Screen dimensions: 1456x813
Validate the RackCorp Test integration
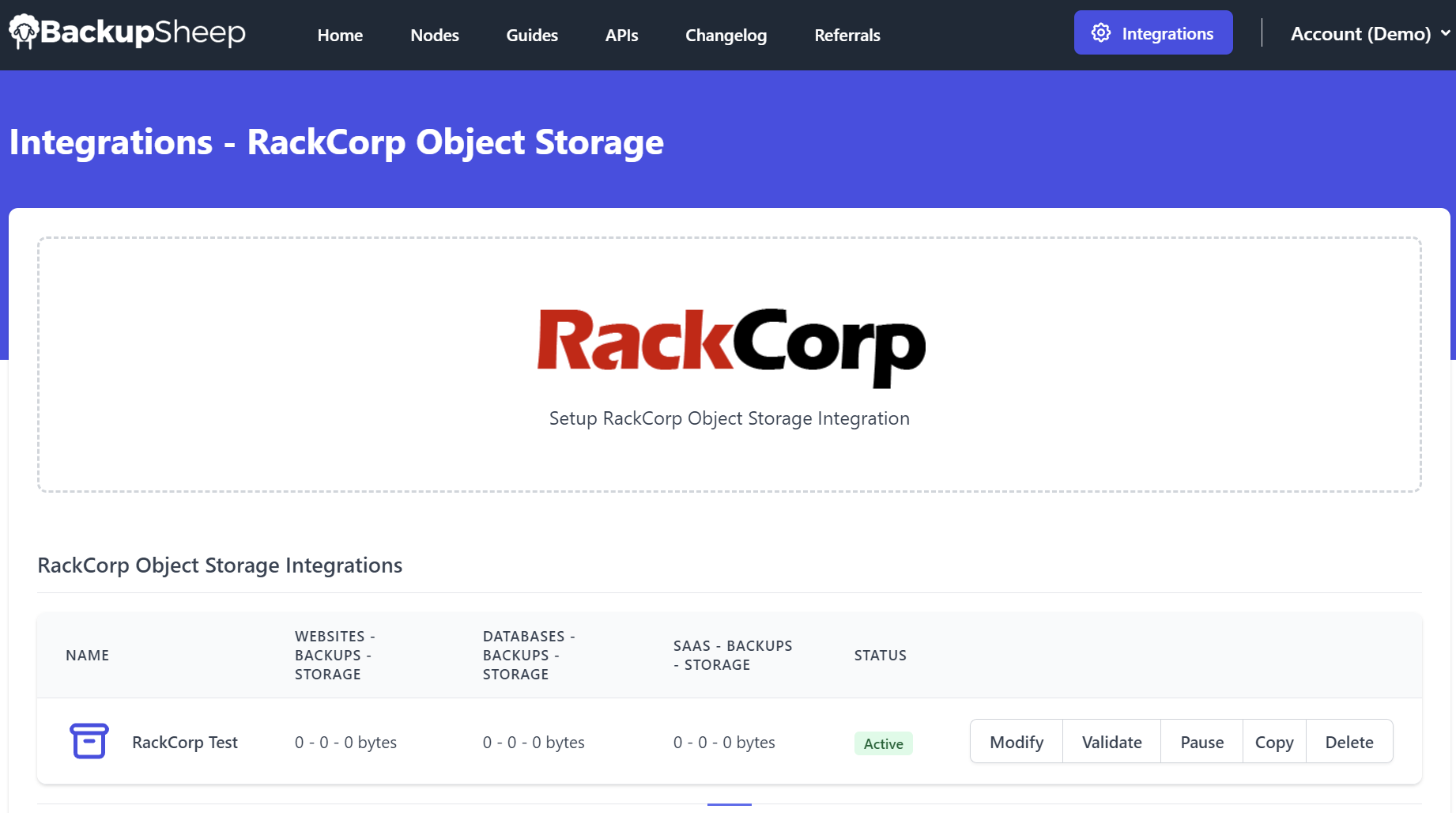(1112, 742)
